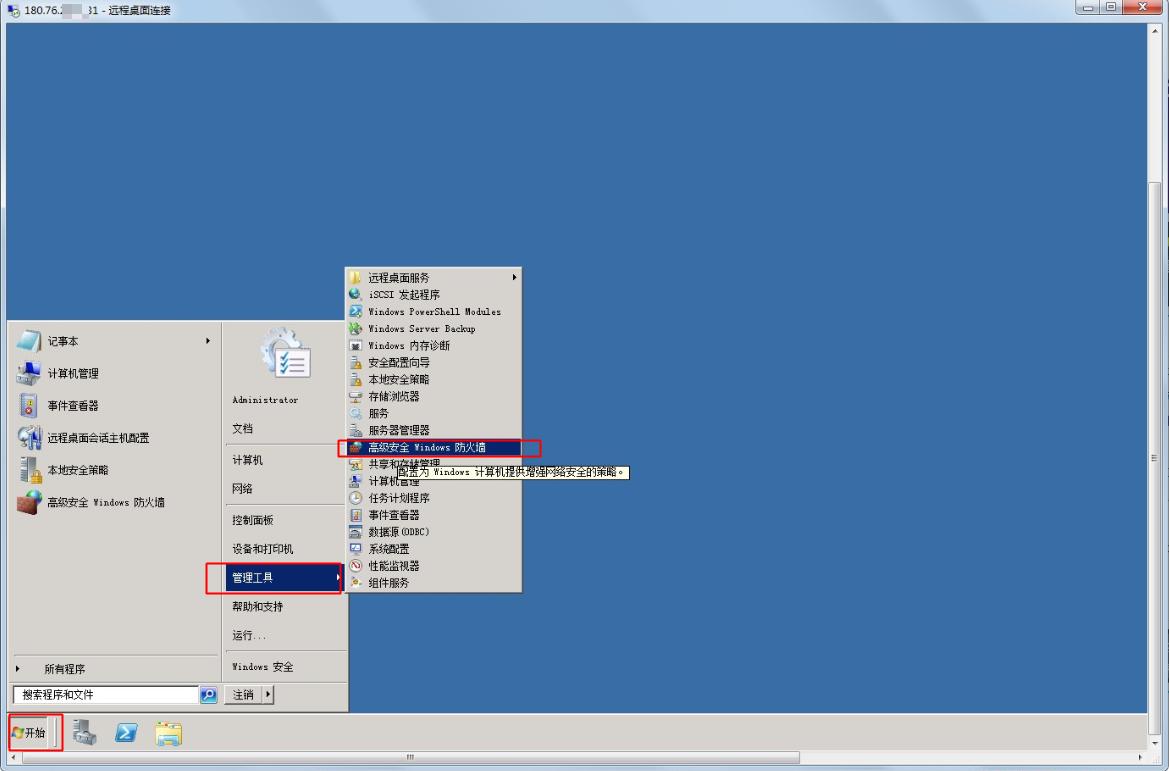Click the pinned 计算机管理 icon in the Start menu's left list
1169x771 pixels.
(28, 373)
